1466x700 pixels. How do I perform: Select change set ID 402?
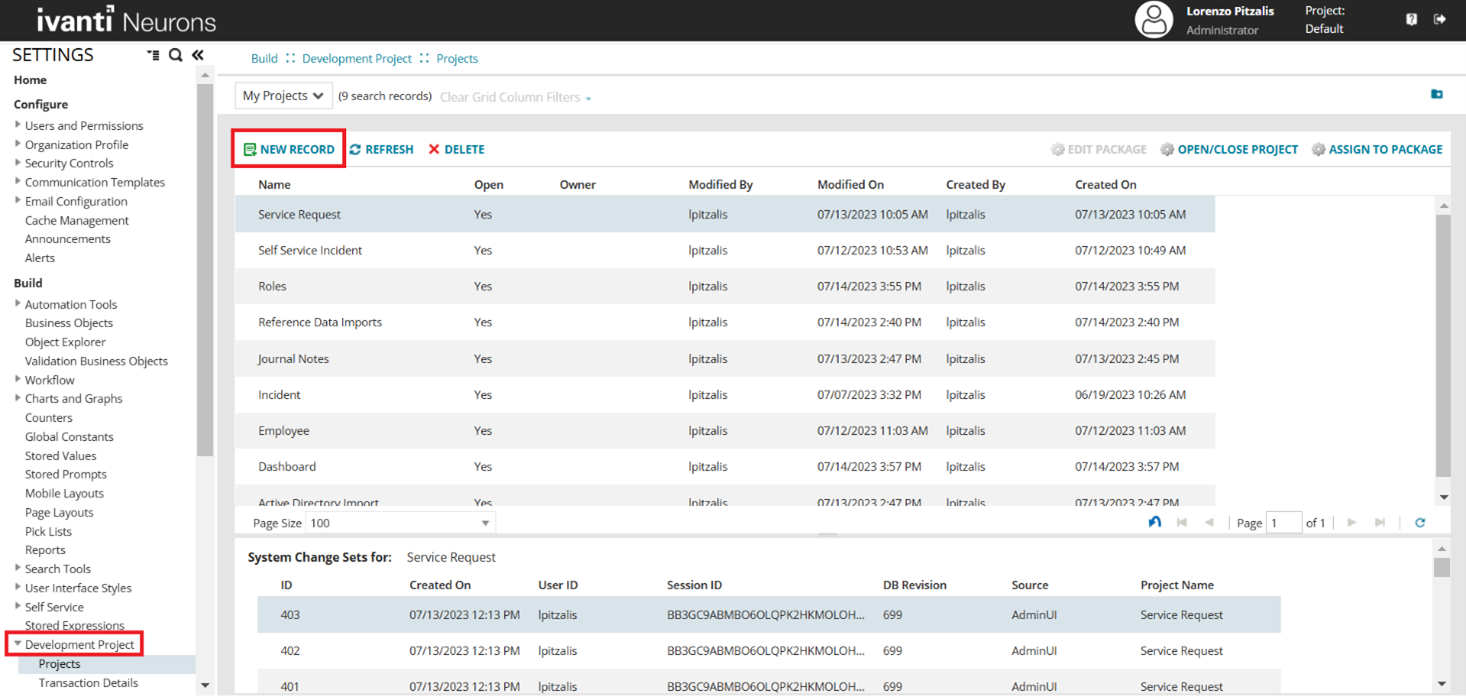point(769,651)
